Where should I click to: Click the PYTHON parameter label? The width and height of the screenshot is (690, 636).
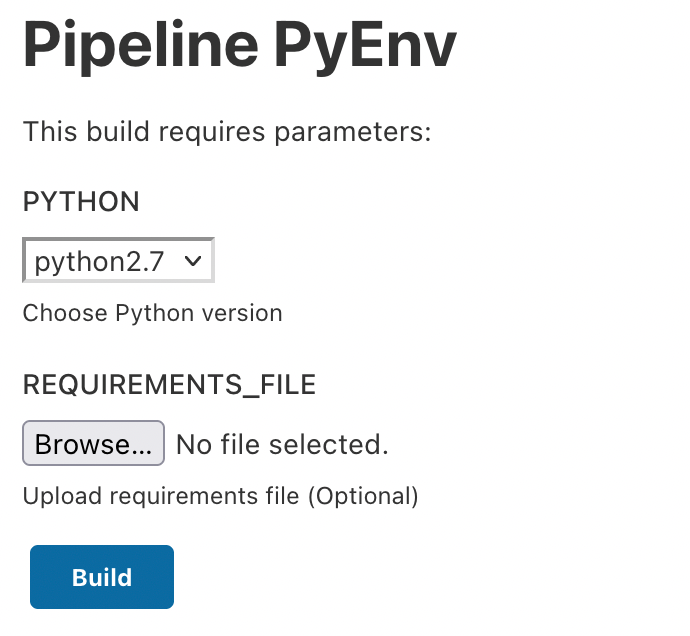click(x=81, y=202)
